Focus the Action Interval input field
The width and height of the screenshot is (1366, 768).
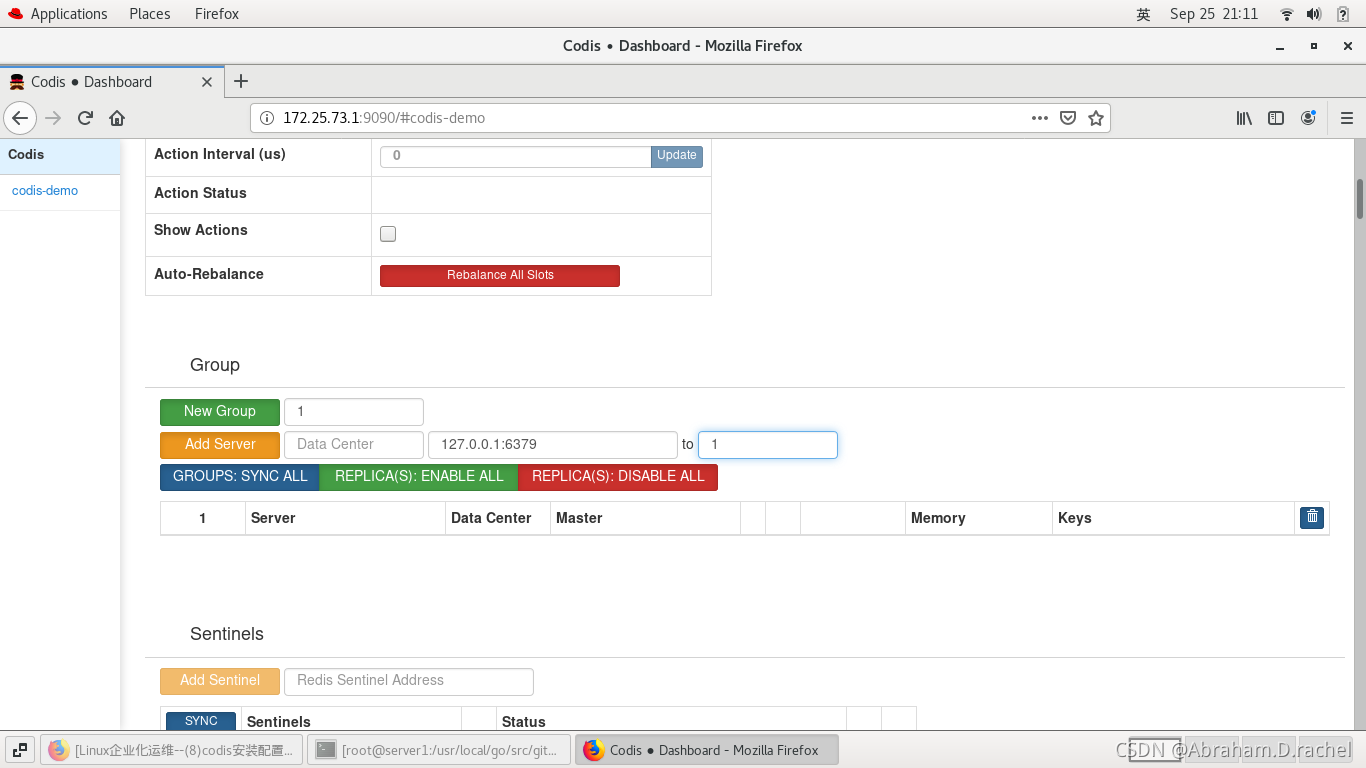[x=516, y=156]
